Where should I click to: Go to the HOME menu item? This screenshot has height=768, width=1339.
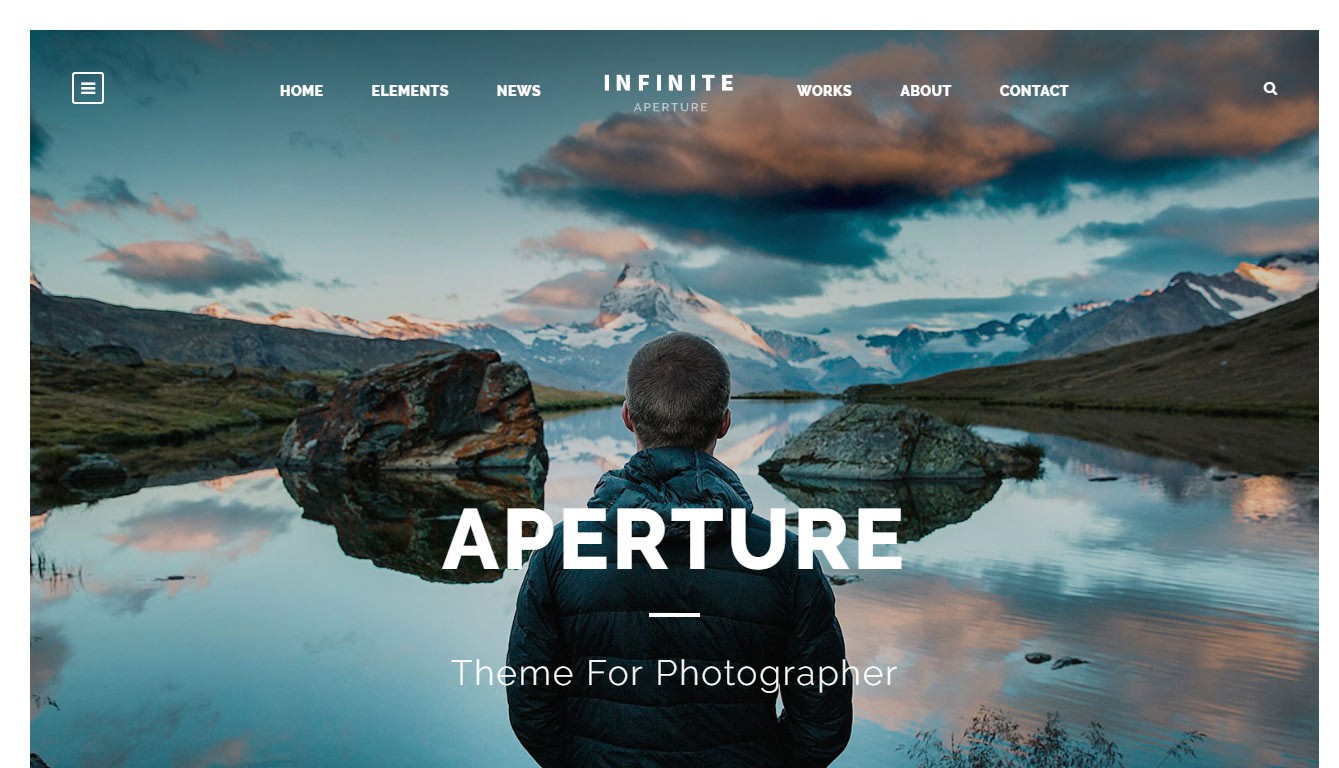coord(301,91)
